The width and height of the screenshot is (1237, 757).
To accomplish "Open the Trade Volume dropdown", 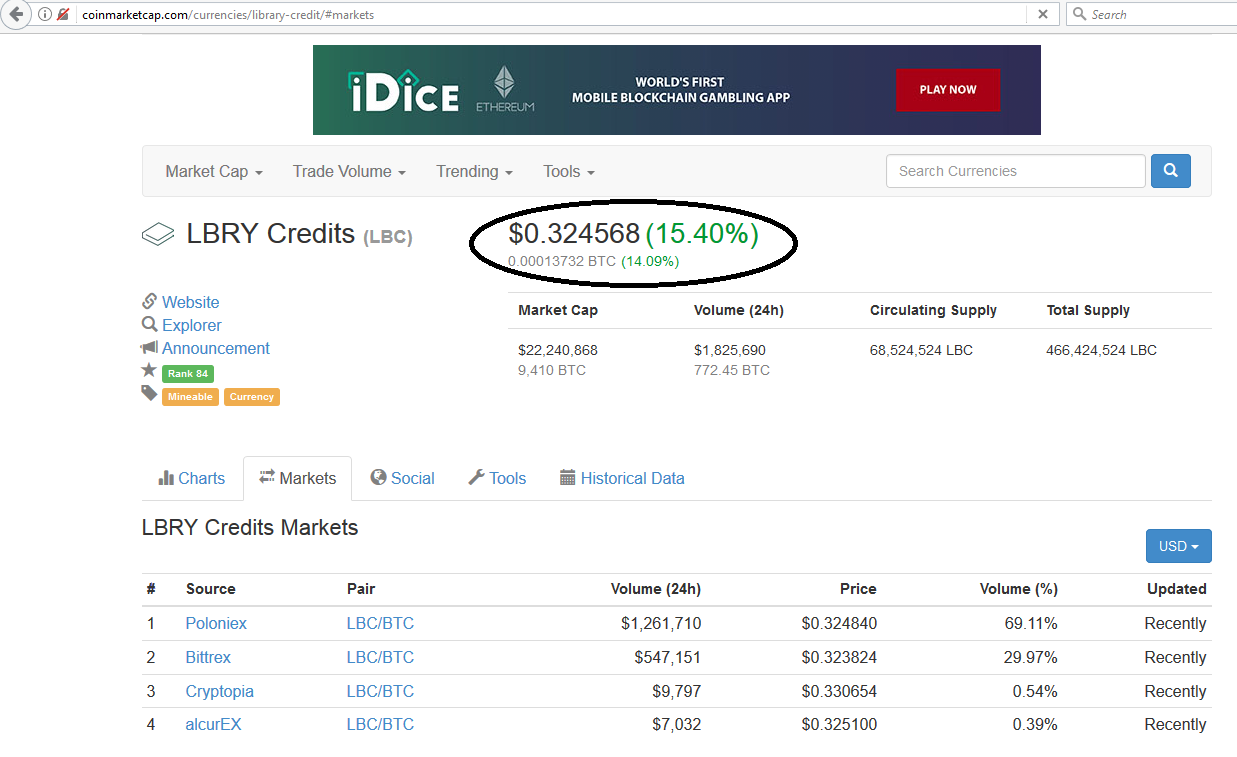I will pyautogui.click(x=348, y=171).
